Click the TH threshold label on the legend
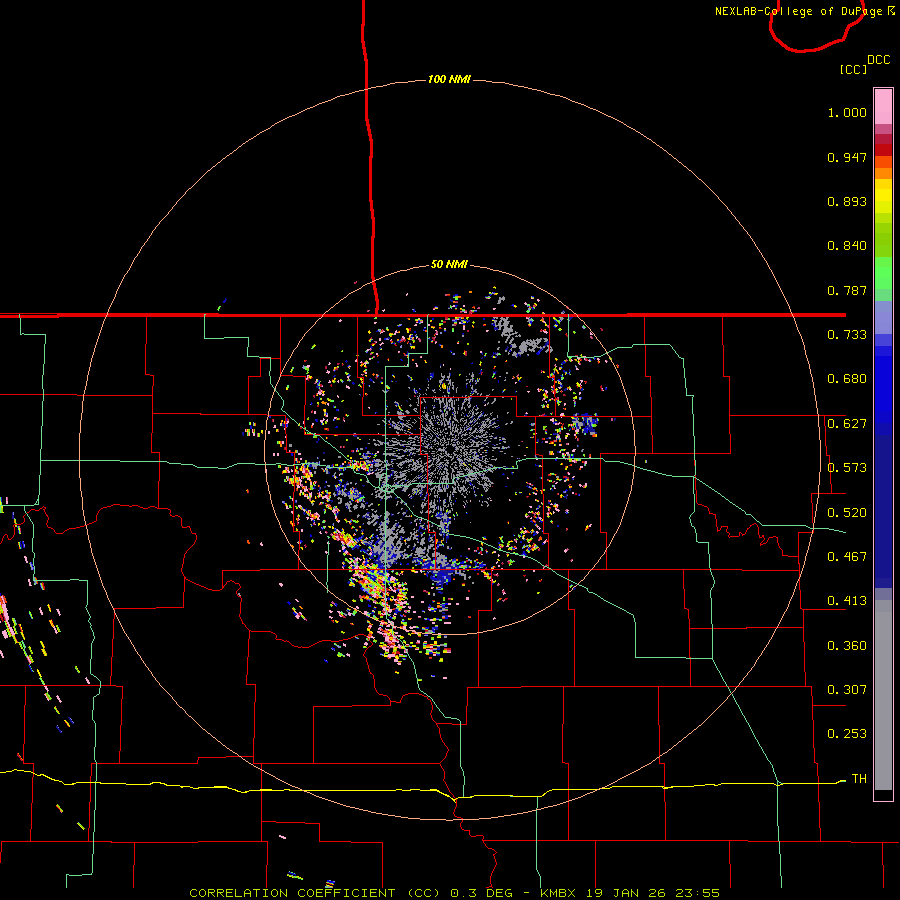The width and height of the screenshot is (900, 900). 859,779
